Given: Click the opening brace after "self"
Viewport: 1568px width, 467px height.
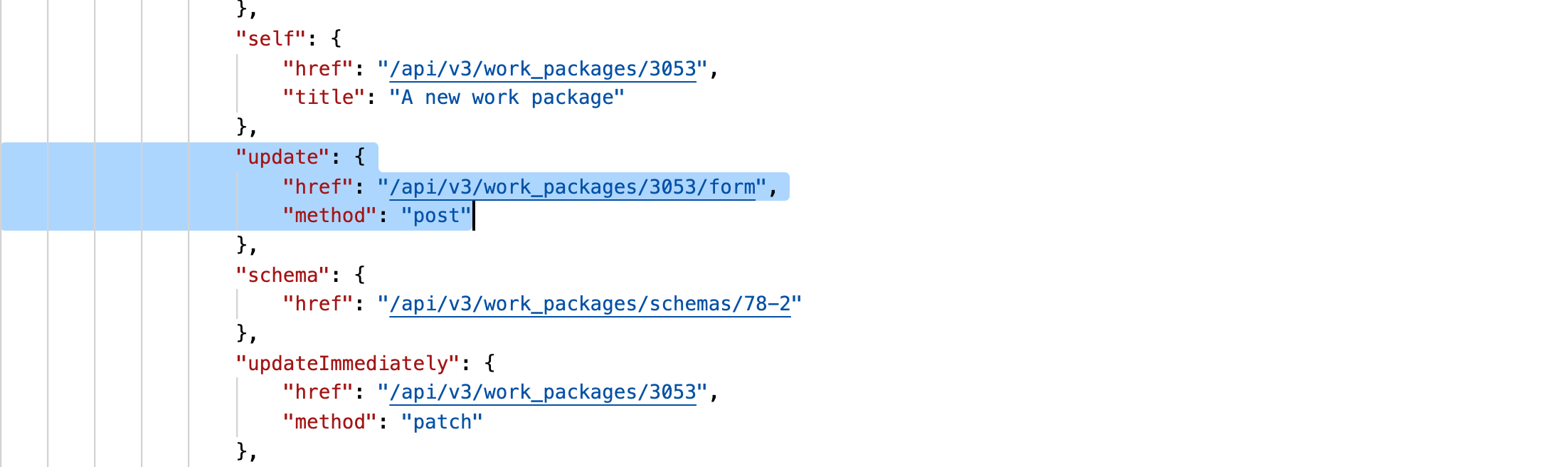Looking at the screenshot, I should [x=337, y=39].
